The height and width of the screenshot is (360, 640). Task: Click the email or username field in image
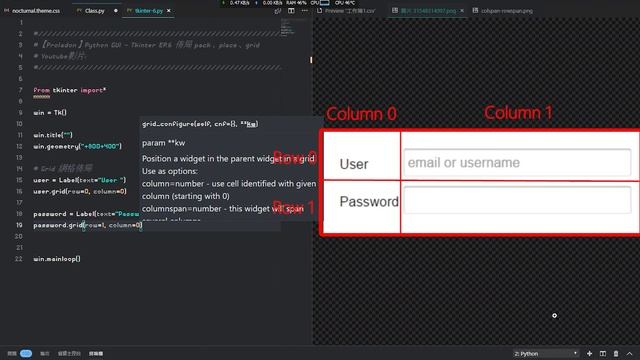point(517,162)
